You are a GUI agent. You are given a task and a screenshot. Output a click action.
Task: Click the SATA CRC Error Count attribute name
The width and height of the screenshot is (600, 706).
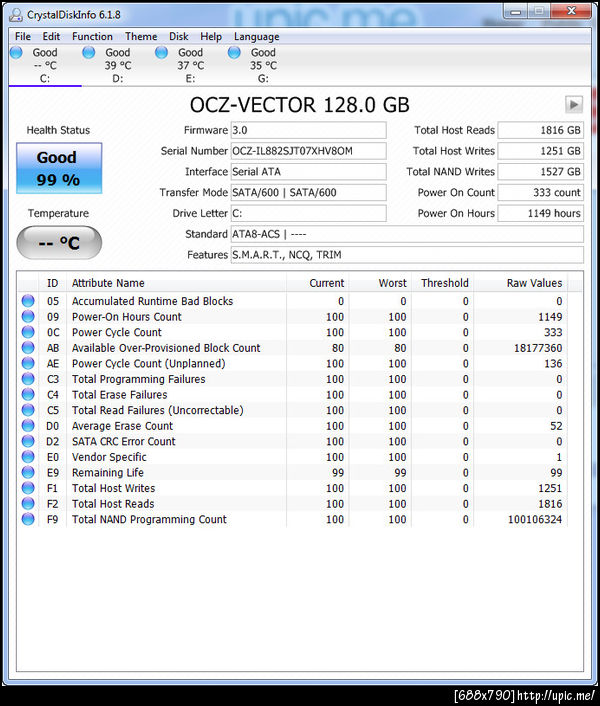(x=123, y=442)
